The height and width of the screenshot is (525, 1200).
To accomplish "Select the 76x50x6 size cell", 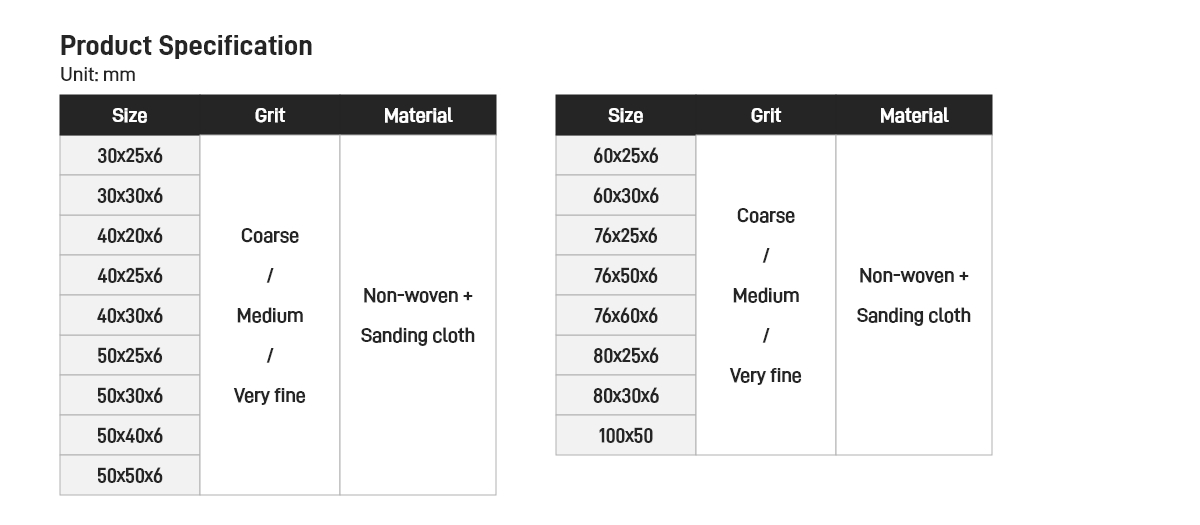I will click(x=625, y=276).
